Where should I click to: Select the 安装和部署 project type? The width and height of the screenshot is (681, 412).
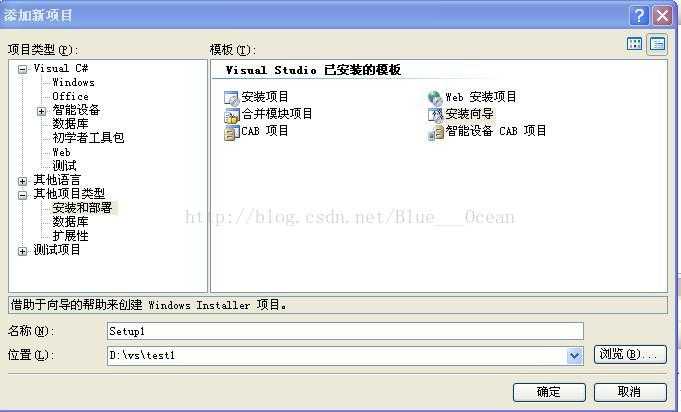click(x=83, y=208)
